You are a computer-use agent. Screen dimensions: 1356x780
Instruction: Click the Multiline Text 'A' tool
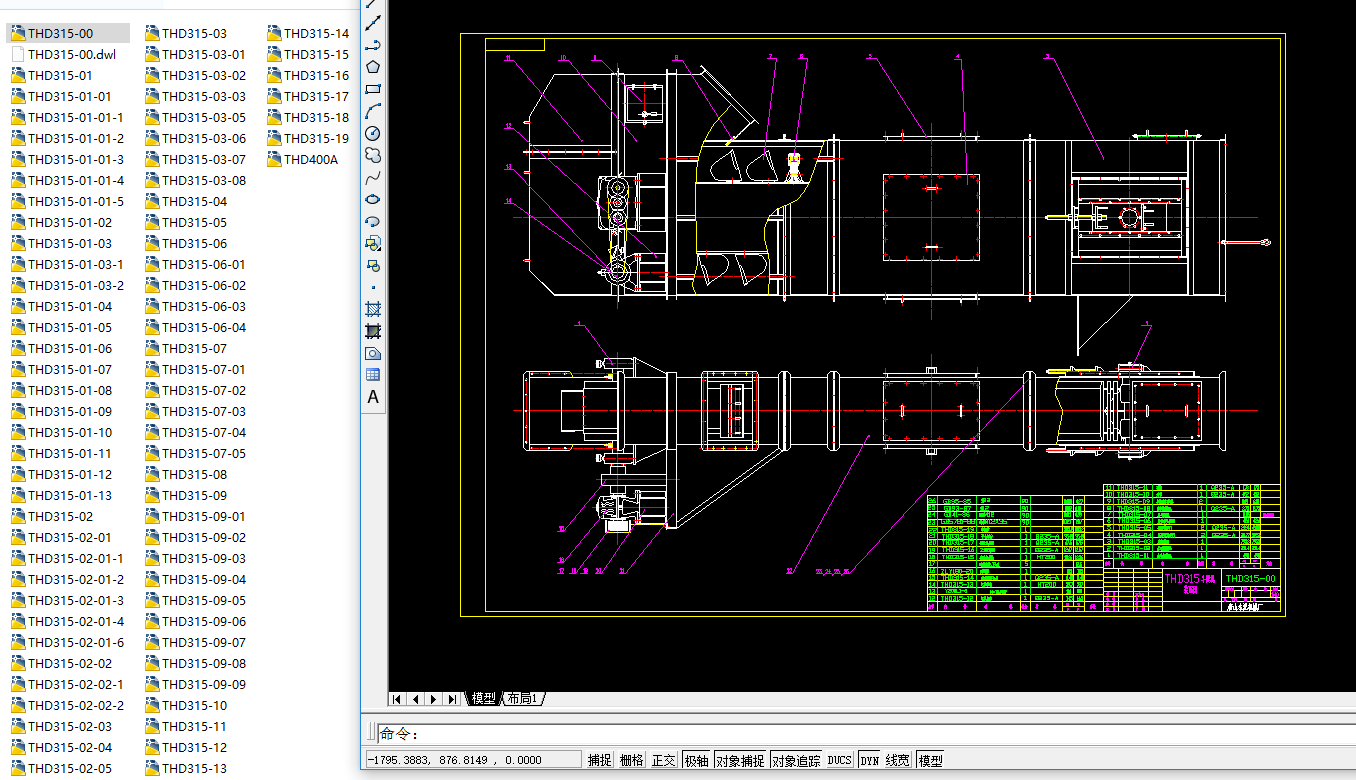(x=373, y=397)
